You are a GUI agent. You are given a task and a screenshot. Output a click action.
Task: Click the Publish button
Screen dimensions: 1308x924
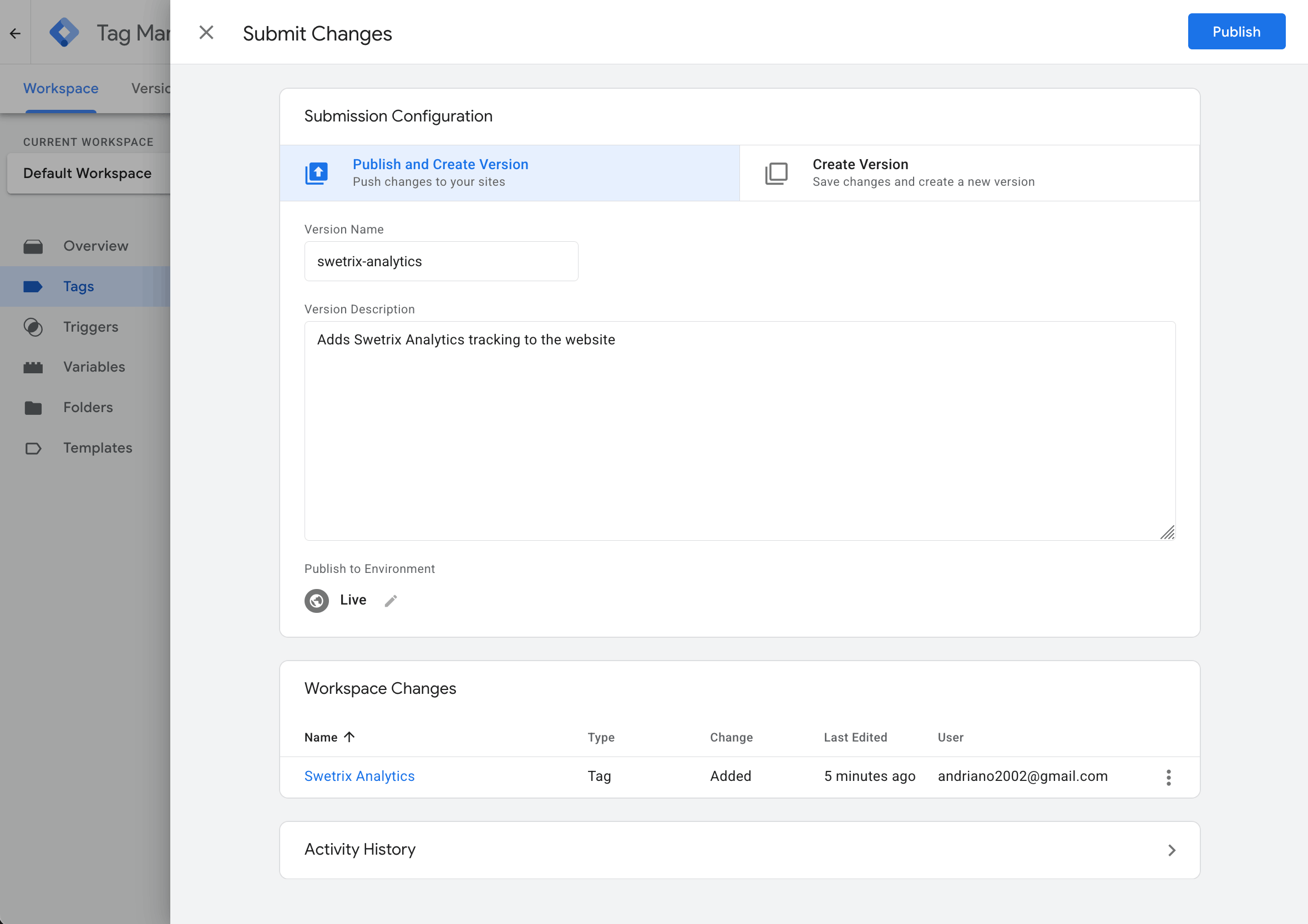click(1236, 32)
